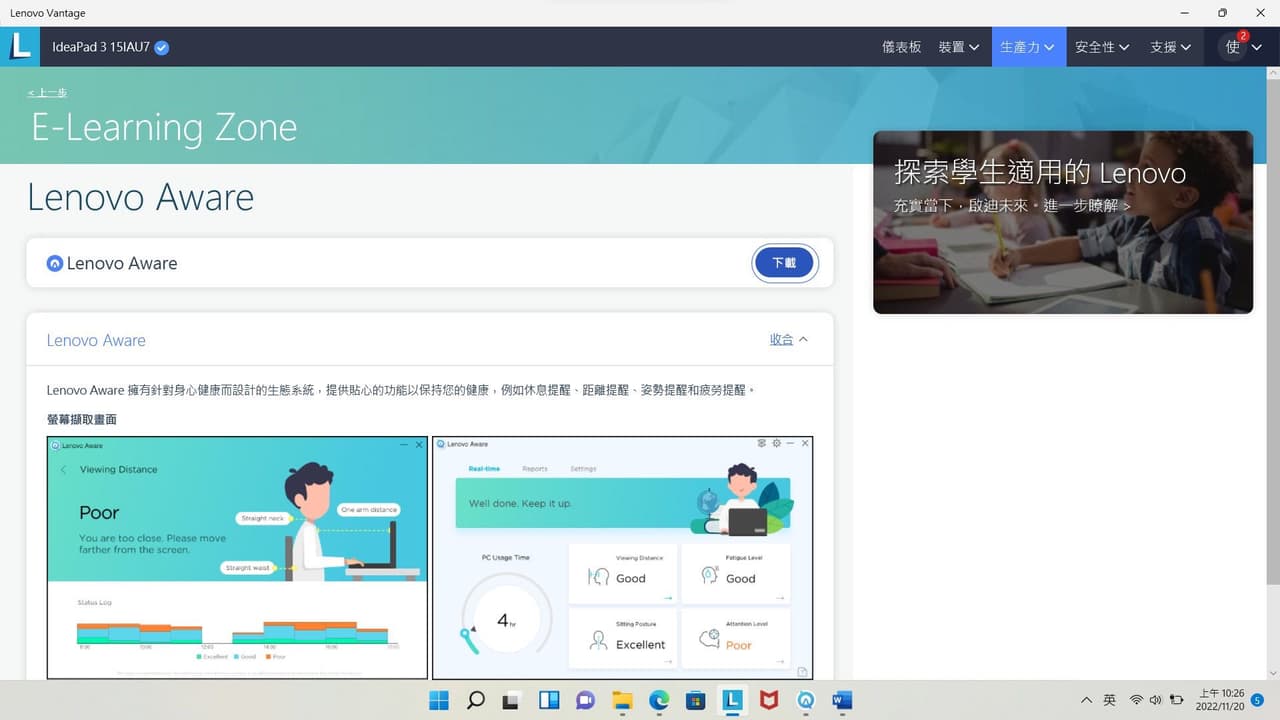
Task: Open the Real-time dashboard screenshot thumbnail
Action: click(x=622, y=558)
